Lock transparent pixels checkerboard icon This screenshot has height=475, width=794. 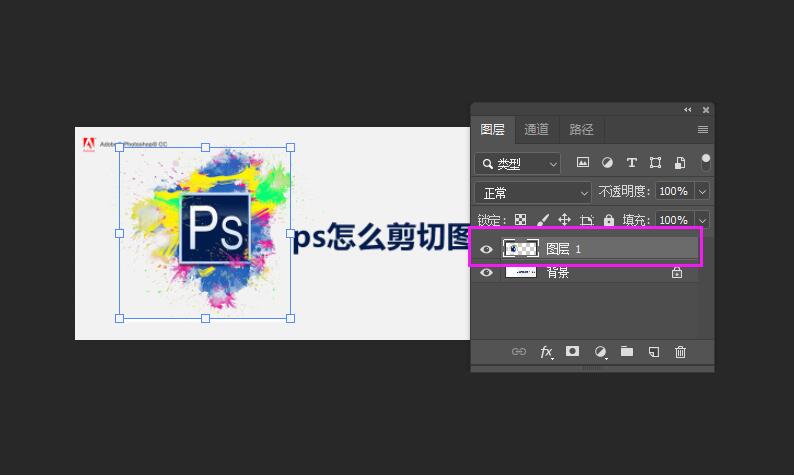coord(520,220)
